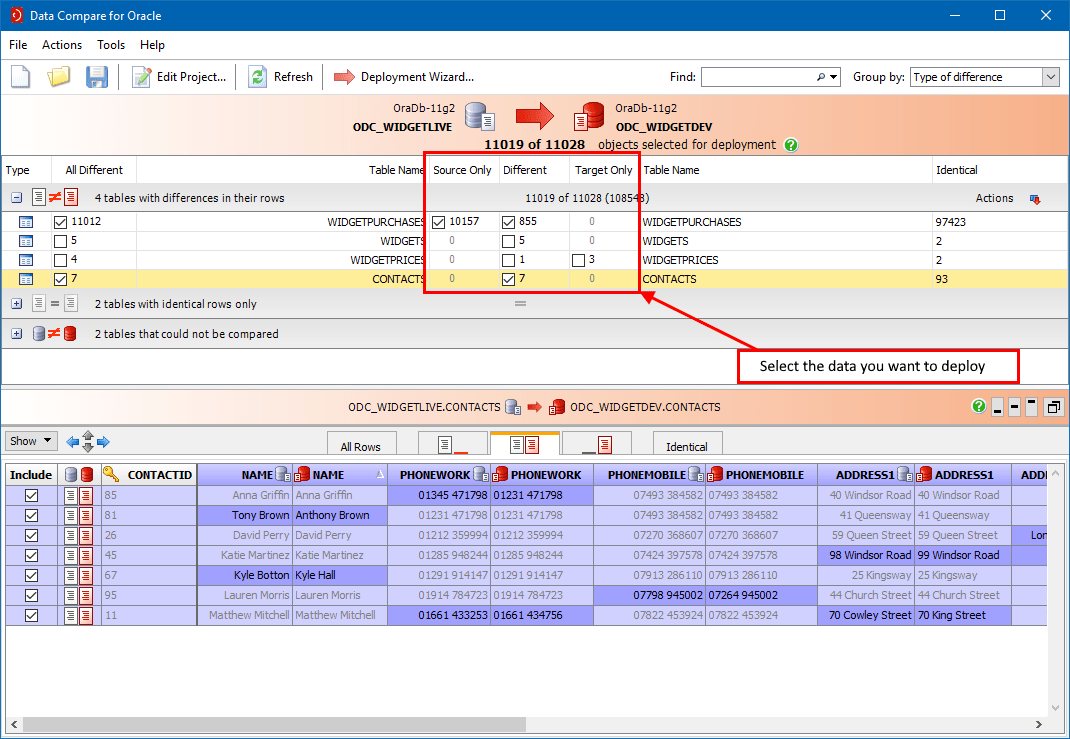
Task: Check the WIDGETPRICES Target Only checkbox
Action: (579, 260)
